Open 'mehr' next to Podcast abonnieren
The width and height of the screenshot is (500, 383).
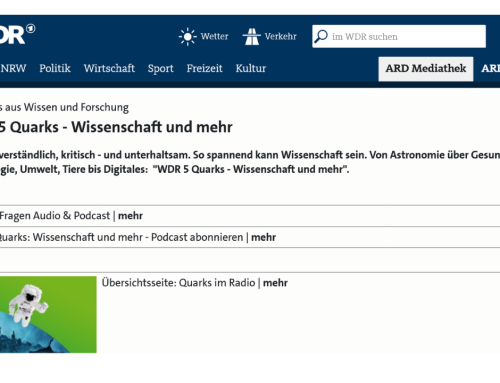(263, 237)
